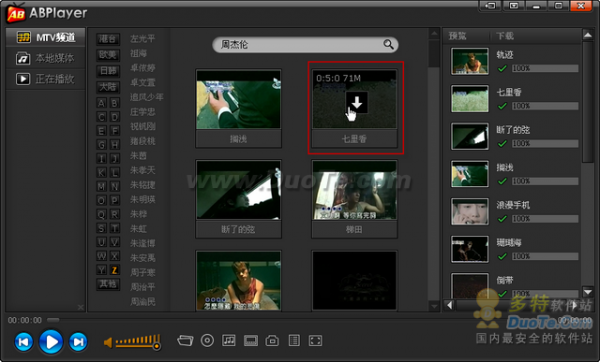The width and height of the screenshot is (600, 362).
Task: Enter fullscreen mode icon
Action: [x=315, y=340]
